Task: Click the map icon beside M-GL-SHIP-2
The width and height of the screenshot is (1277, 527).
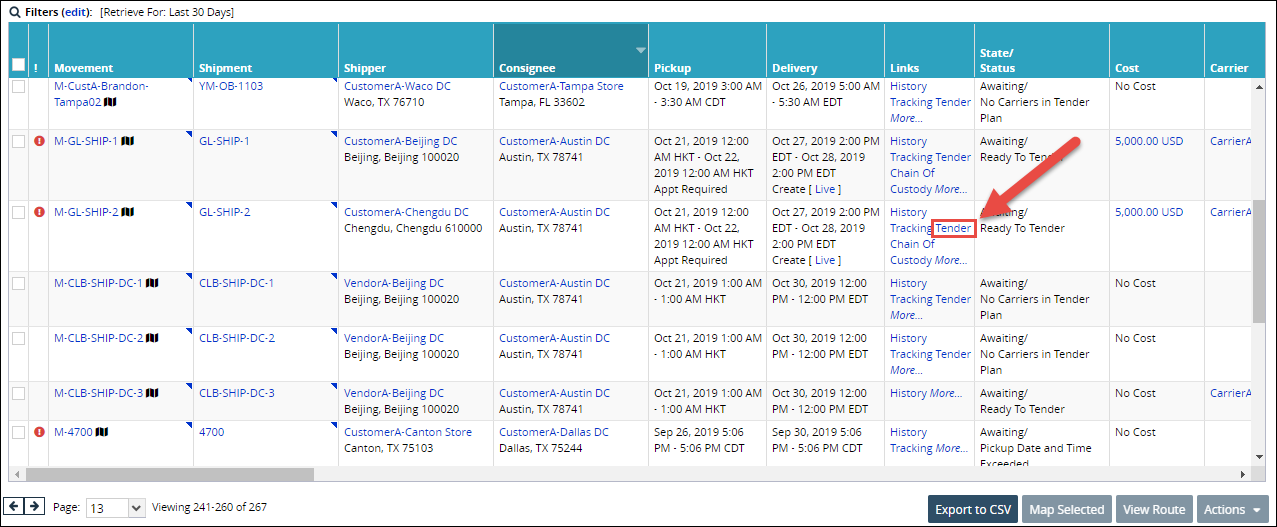Action: pos(128,212)
